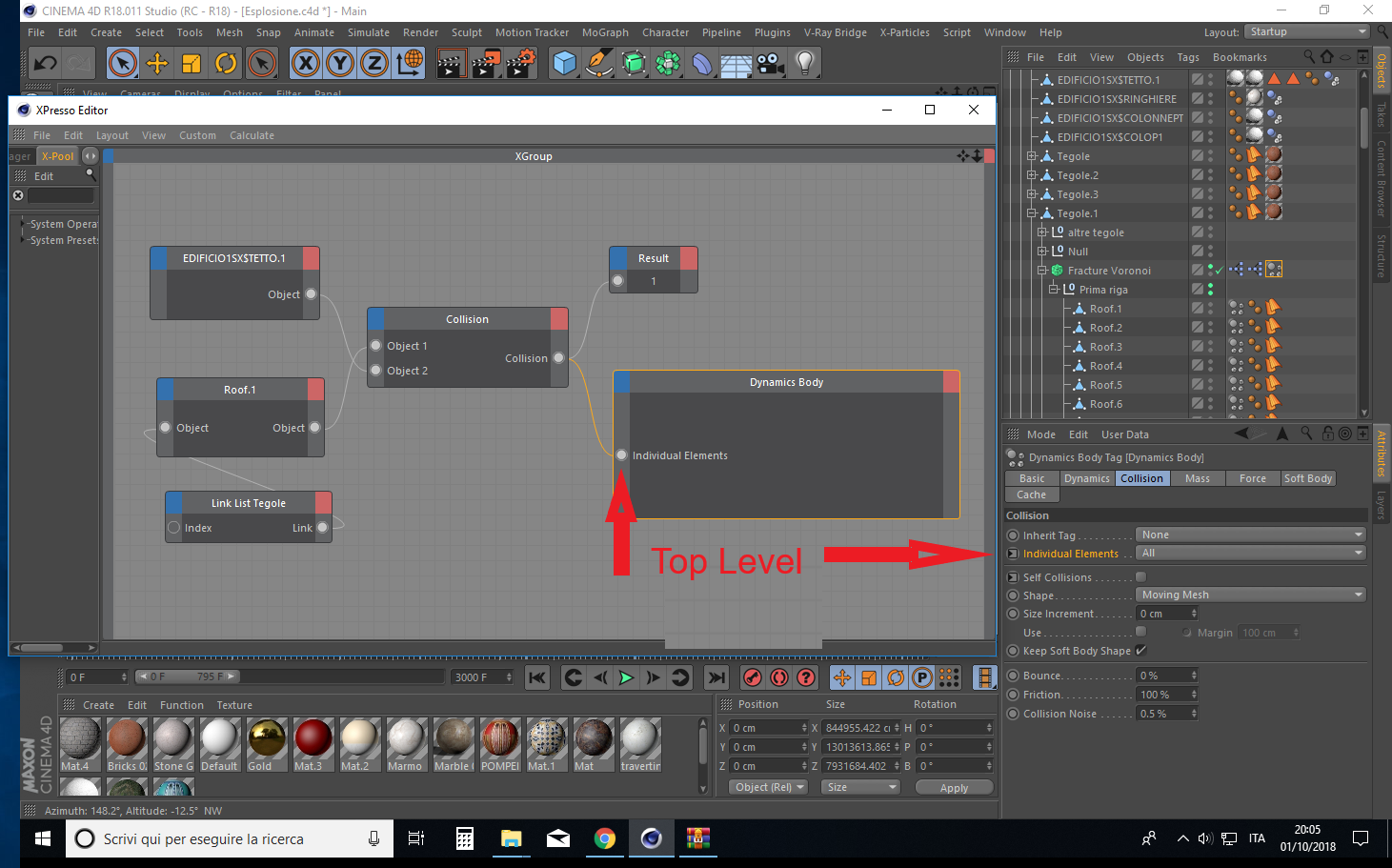The height and width of the screenshot is (868, 1392).
Task: Open Shape dropdown showing Moving Mesh
Action: [1251, 595]
